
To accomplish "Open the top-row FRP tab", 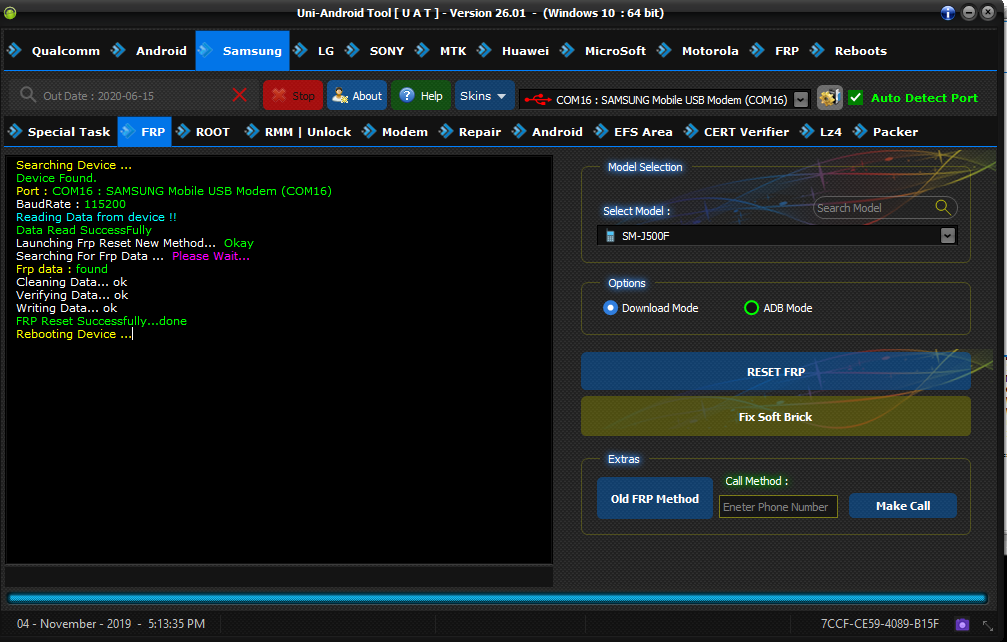I will (x=775, y=51).
